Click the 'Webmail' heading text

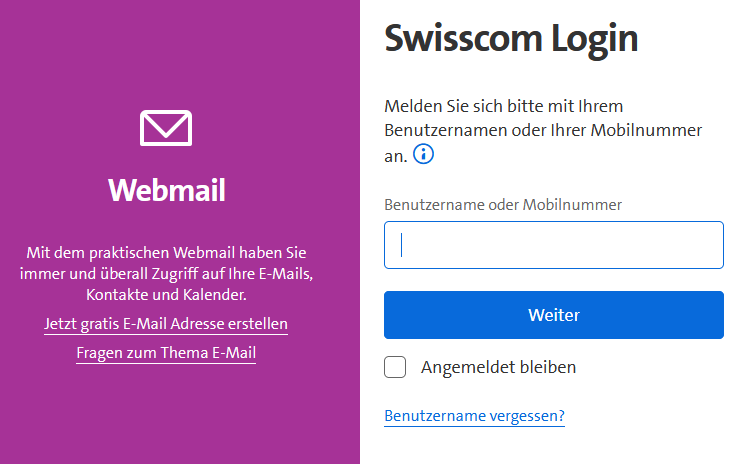166,190
